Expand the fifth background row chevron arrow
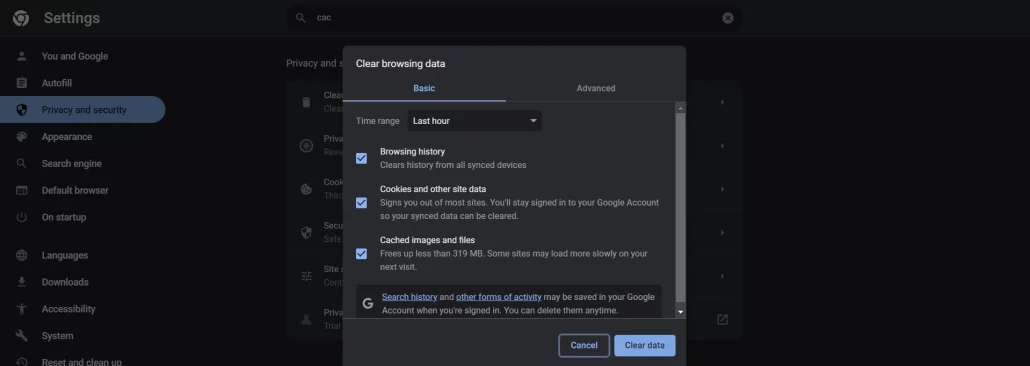The width and height of the screenshot is (1030, 366). tap(722, 276)
